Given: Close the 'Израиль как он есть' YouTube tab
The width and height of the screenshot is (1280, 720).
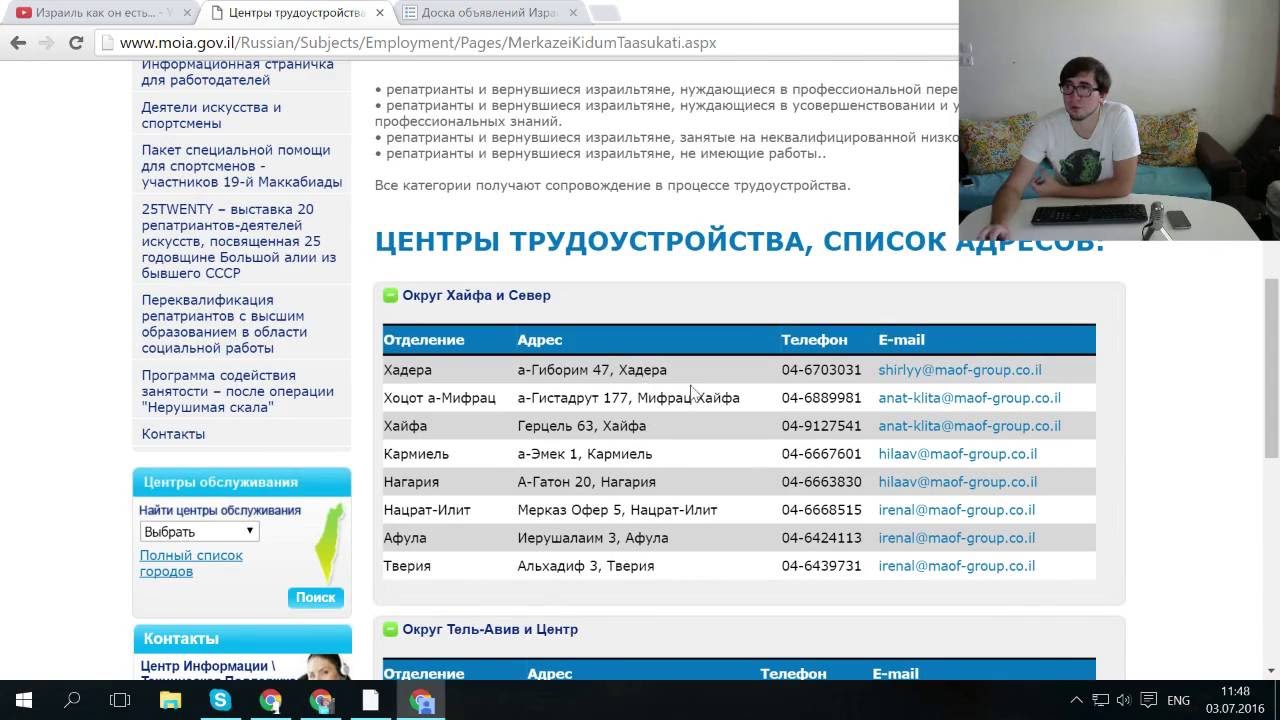Looking at the screenshot, I should point(185,13).
